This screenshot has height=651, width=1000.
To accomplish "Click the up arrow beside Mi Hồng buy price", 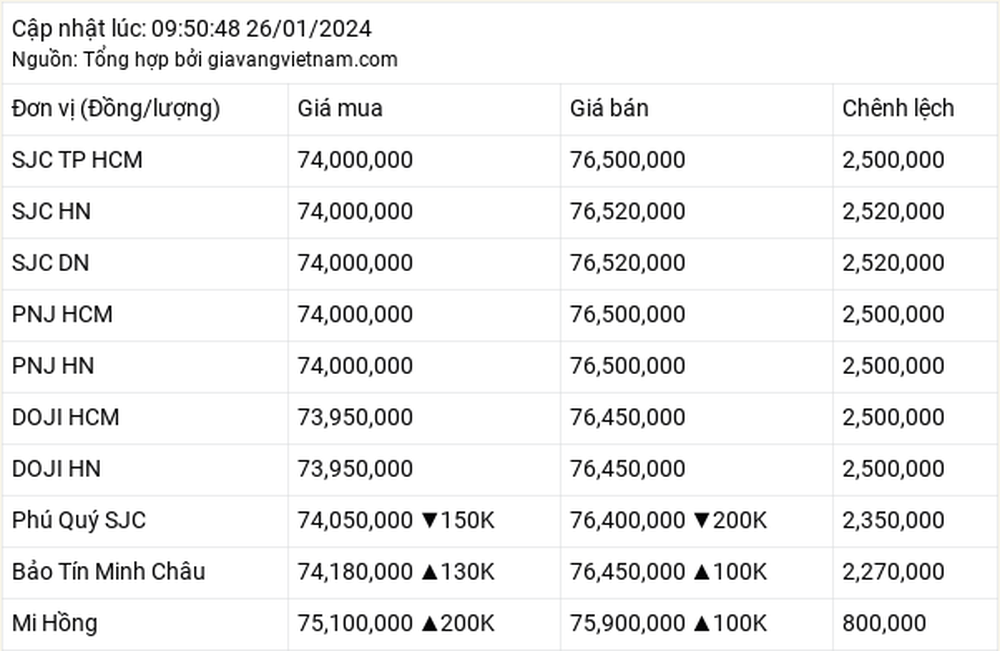I will pyautogui.click(x=429, y=624).
